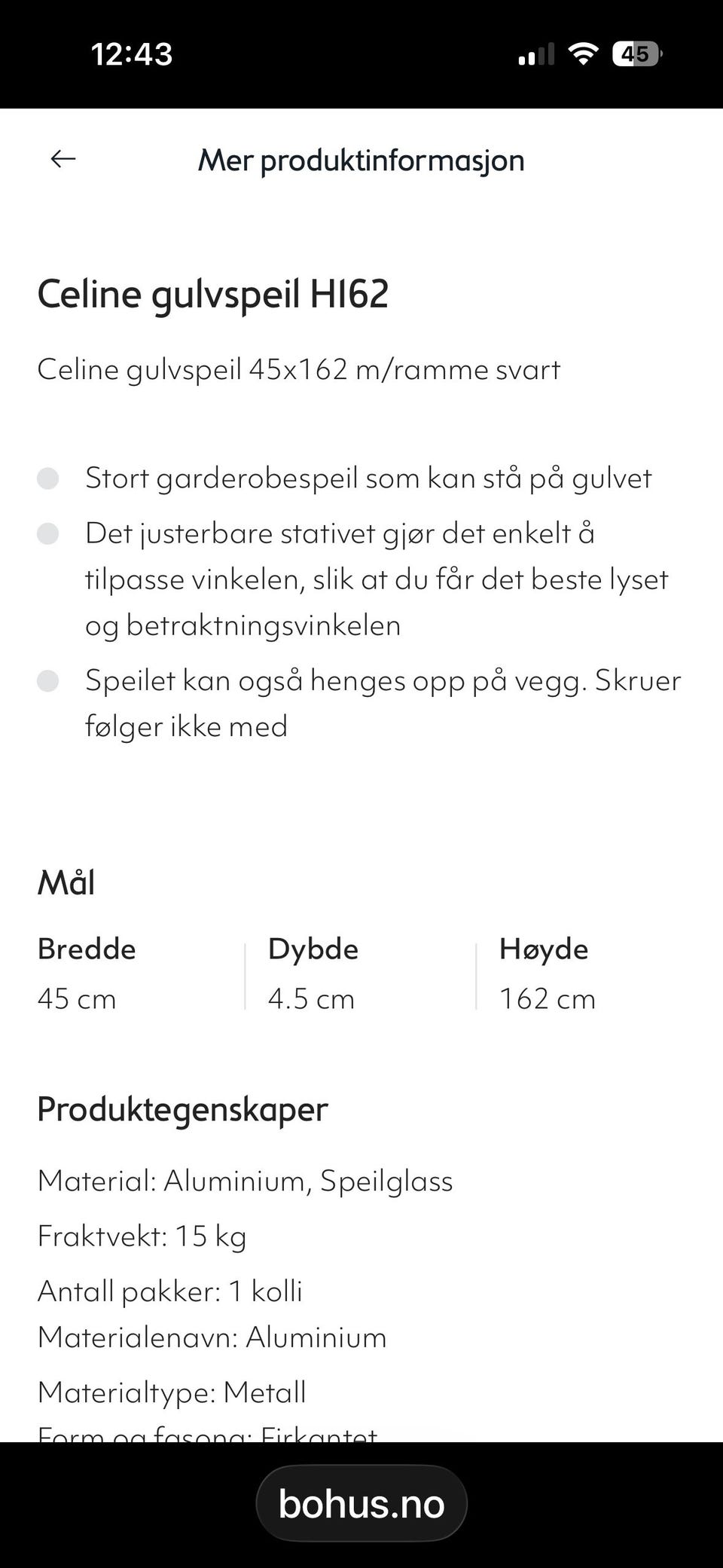
Task: Select the height value '162 cm'
Action: pos(548,998)
